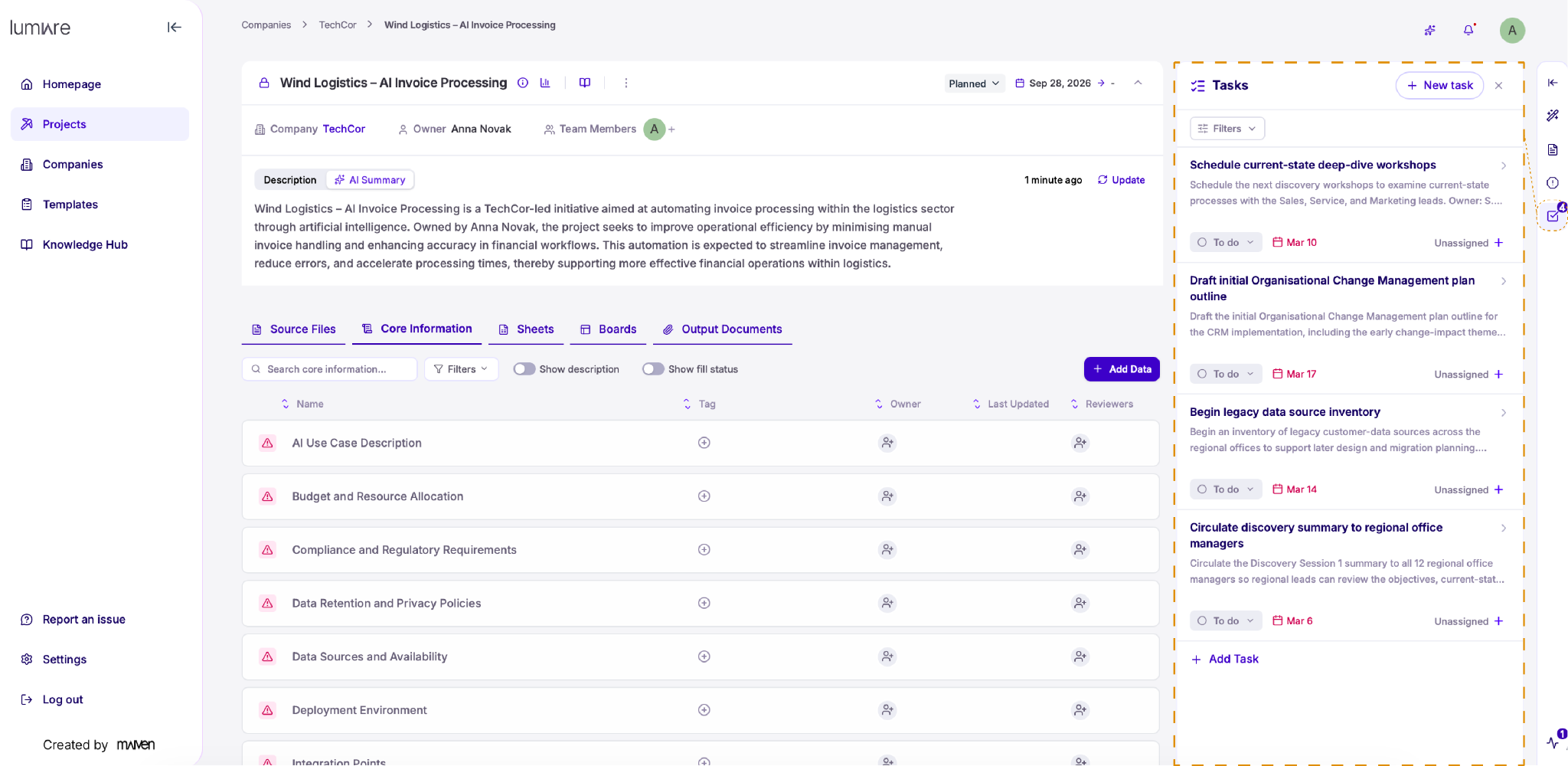Switch to Sheets tab
Image resolution: width=1568 pixels, height=766 pixels.
[526, 329]
